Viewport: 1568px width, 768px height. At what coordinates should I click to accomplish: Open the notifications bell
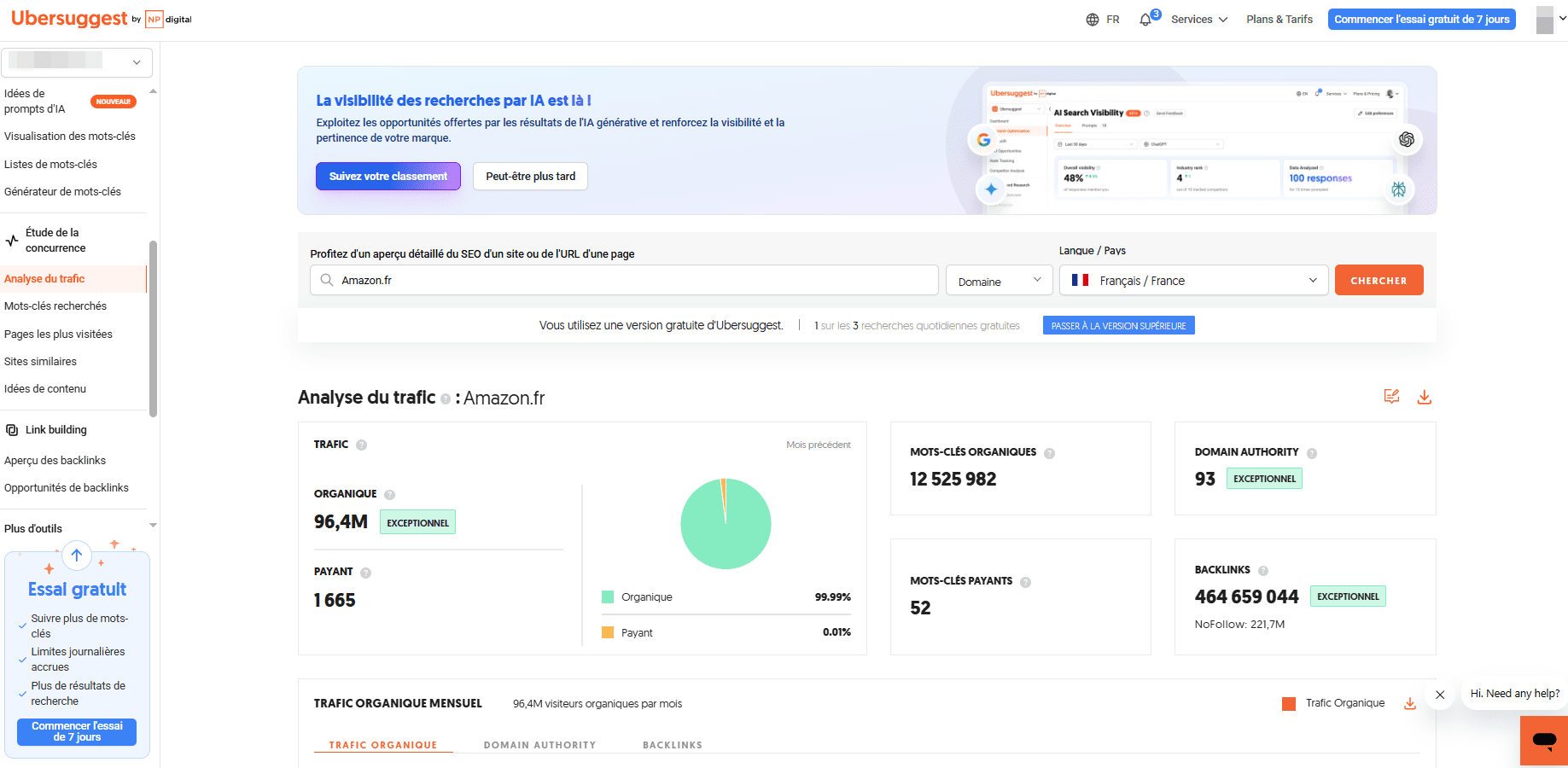click(x=1145, y=19)
